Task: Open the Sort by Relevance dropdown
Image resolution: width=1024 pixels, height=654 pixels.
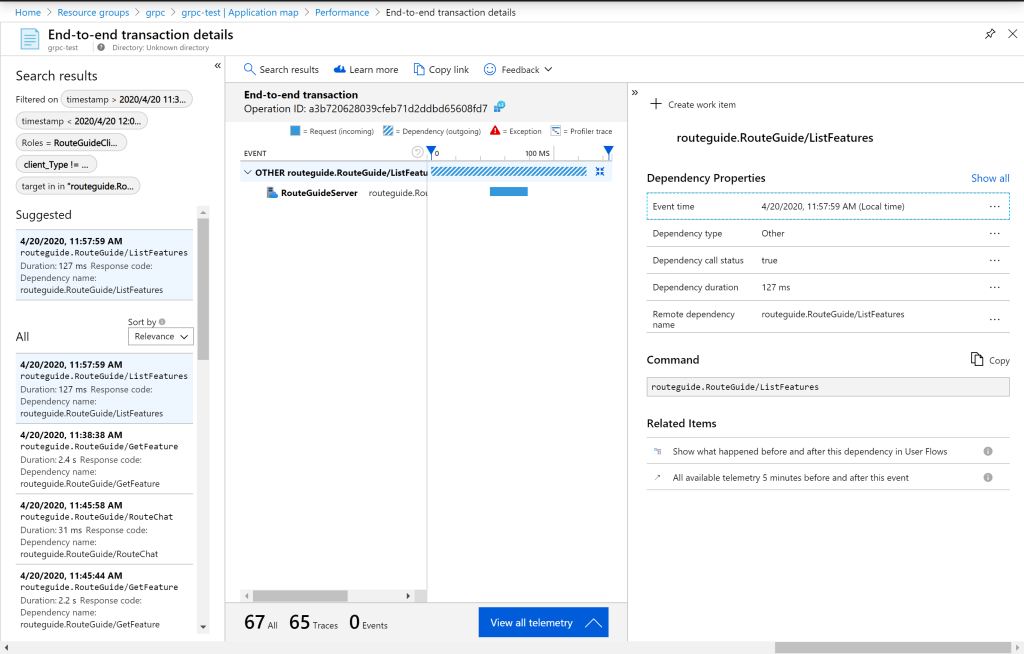Action: click(x=161, y=336)
